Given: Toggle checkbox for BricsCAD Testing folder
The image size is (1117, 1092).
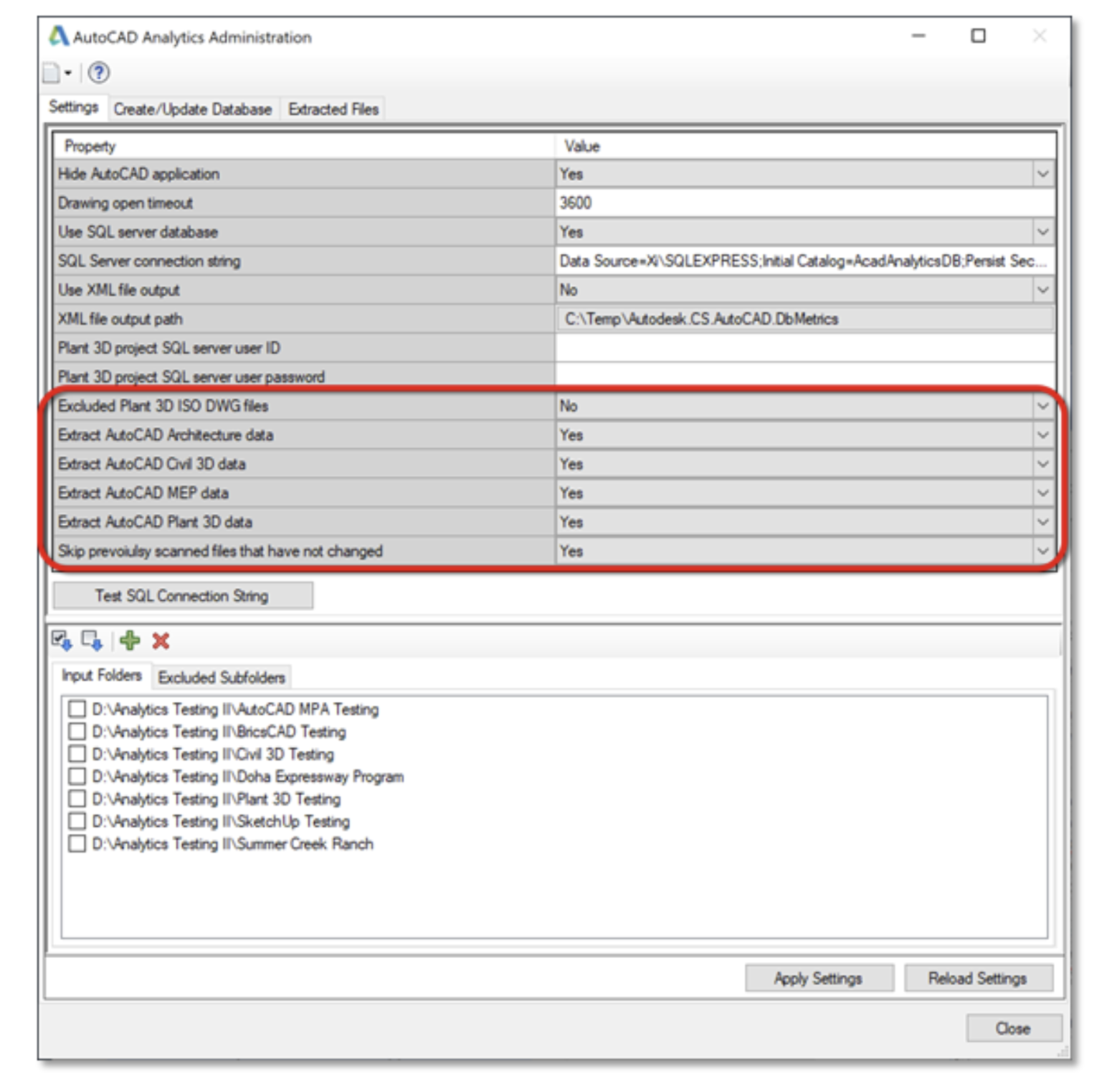Looking at the screenshot, I should [77, 731].
